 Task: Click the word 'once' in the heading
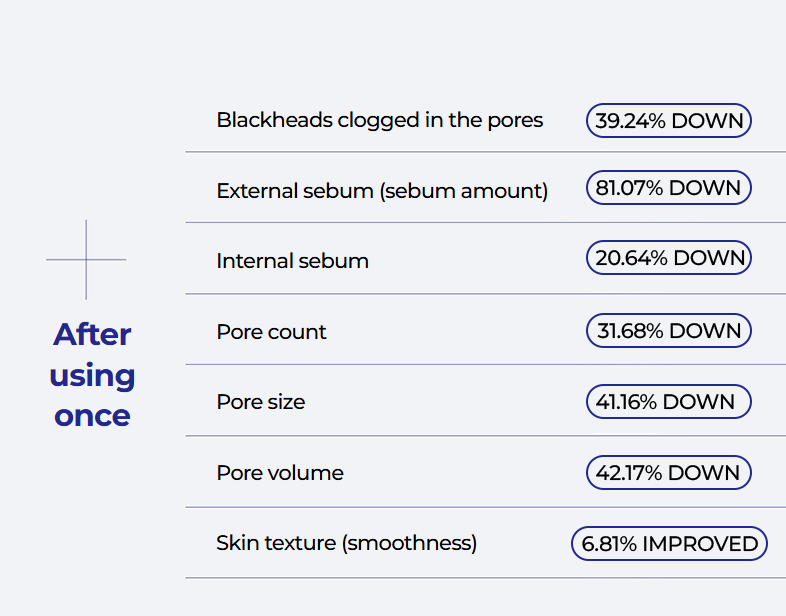(x=92, y=416)
